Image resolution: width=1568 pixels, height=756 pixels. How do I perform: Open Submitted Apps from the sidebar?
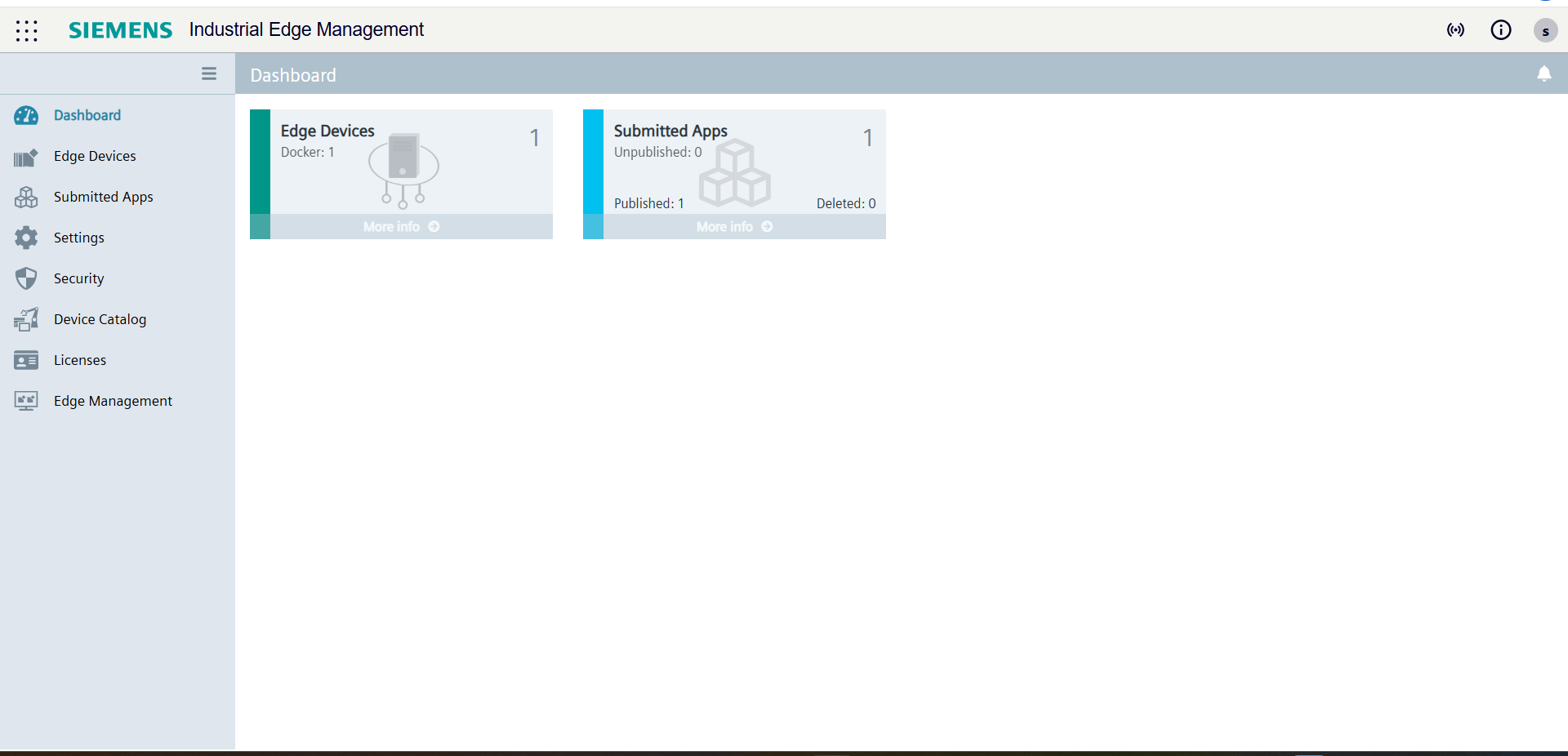pos(25,197)
